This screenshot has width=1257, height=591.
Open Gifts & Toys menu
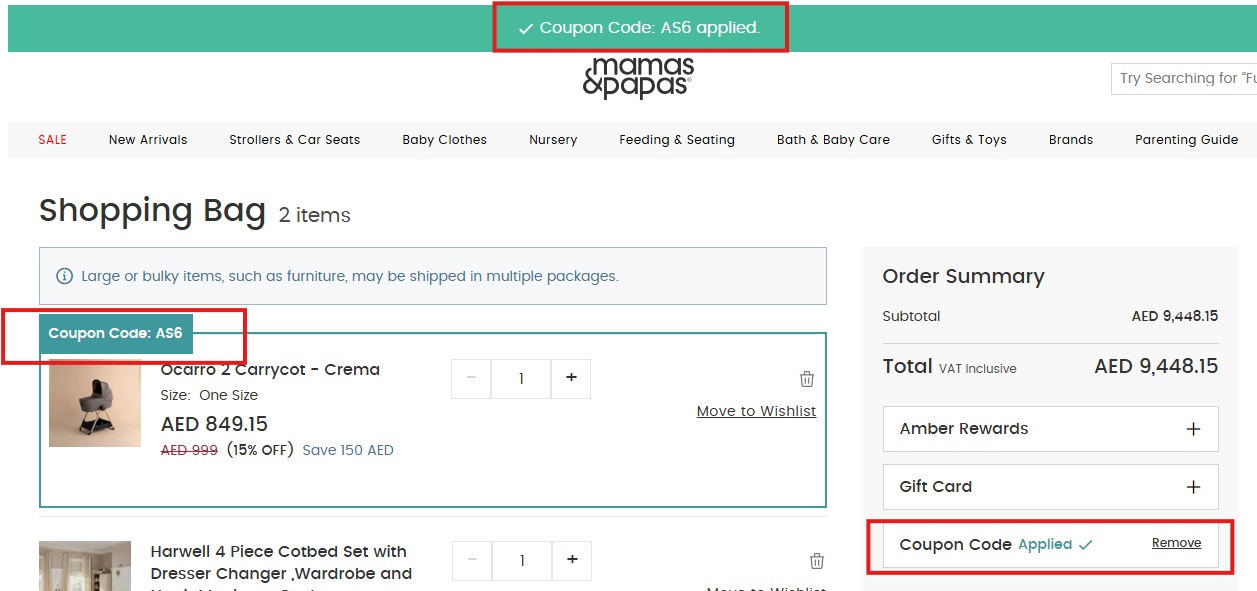969,140
